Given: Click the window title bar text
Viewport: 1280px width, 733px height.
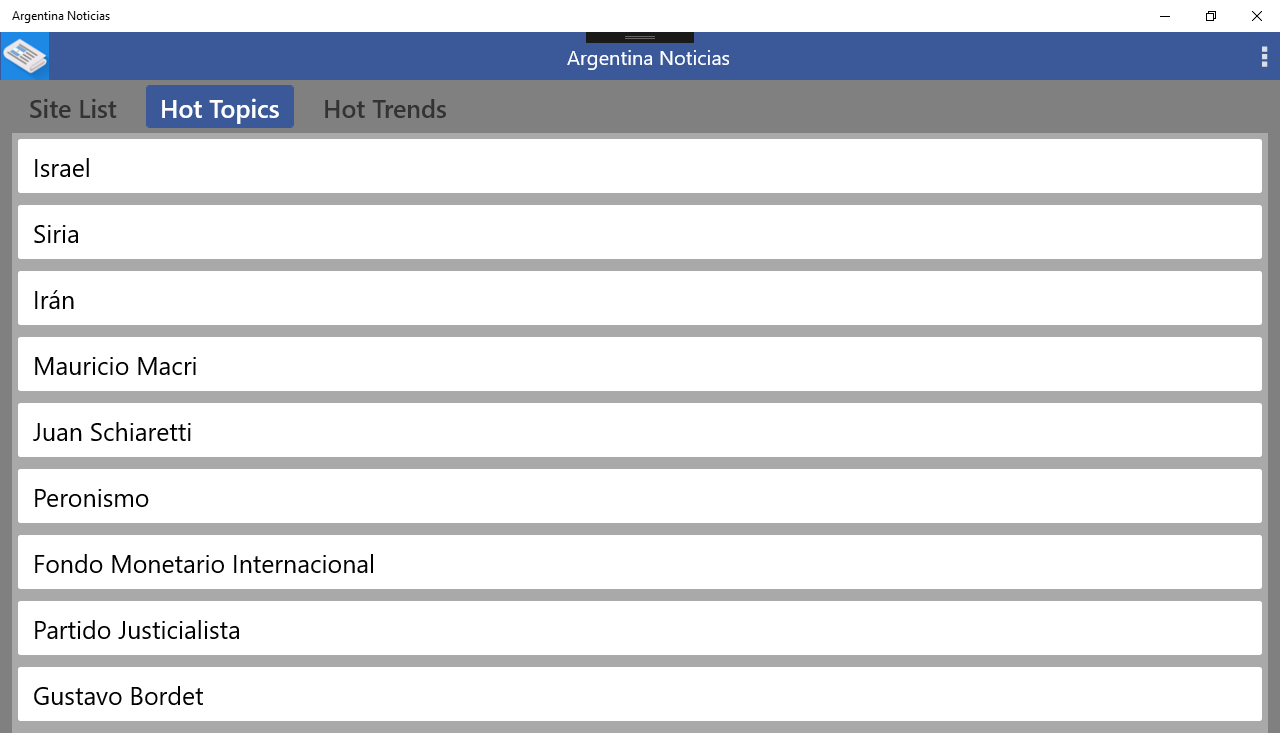Looking at the screenshot, I should tap(61, 16).
